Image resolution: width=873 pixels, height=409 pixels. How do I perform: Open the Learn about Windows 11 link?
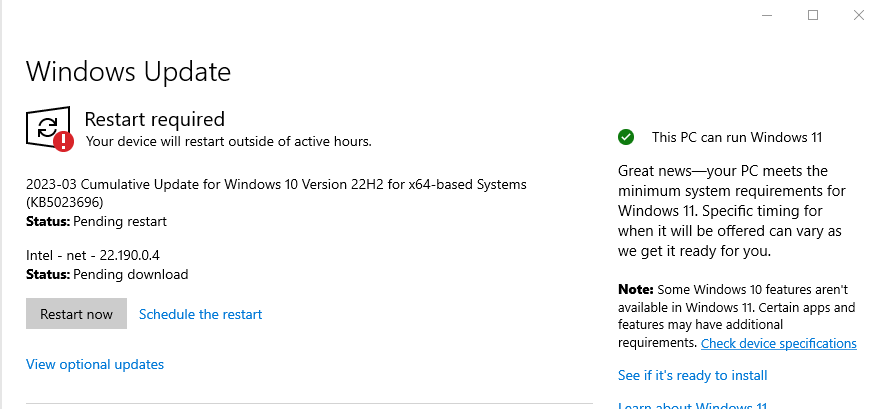[x=693, y=406]
